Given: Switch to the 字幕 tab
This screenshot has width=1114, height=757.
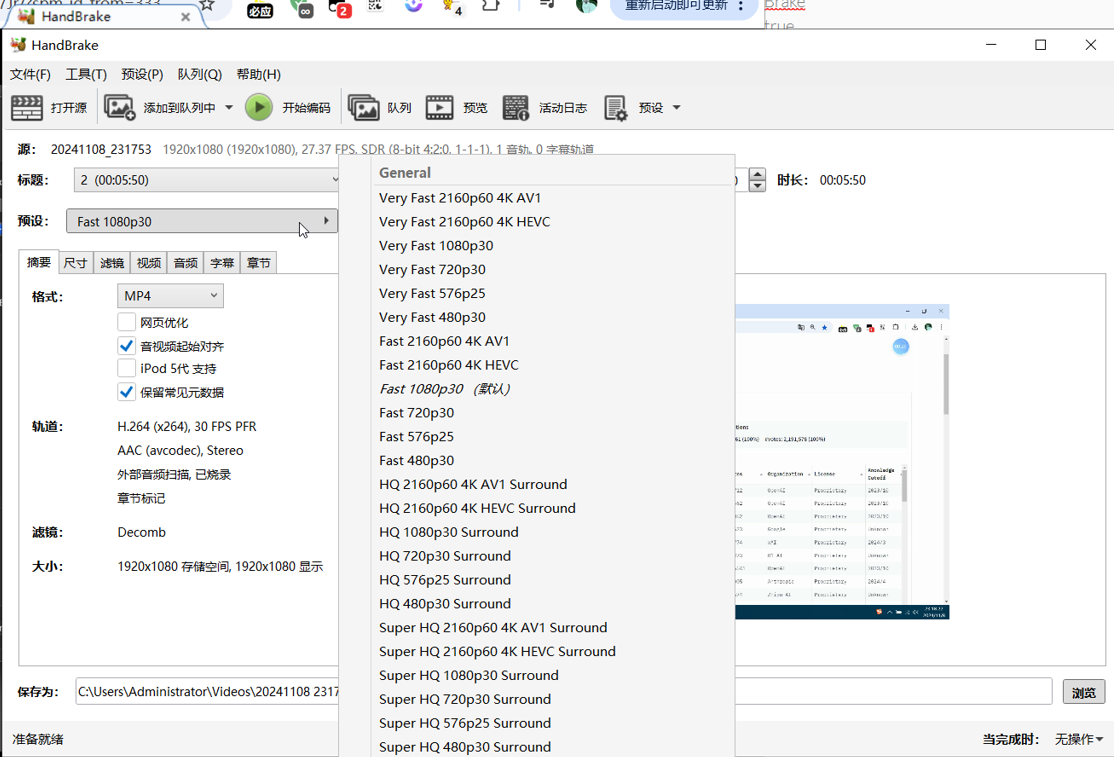Looking at the screenshot, I should 222,263.
